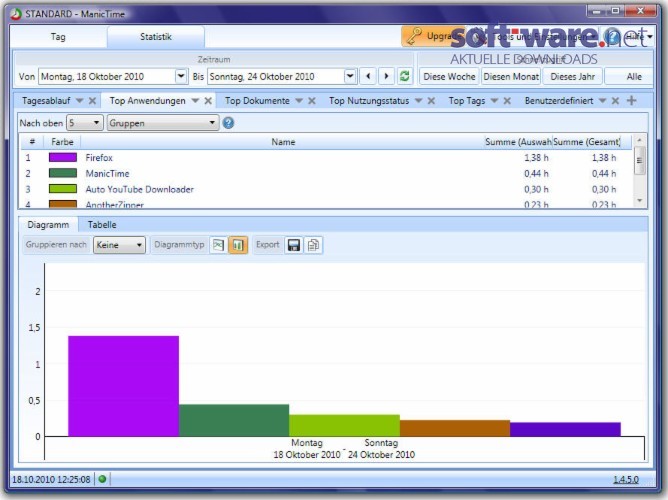Screen dimensions: 668x500
Task: Click Dieses Jahr button
Action: [x=573, y=77]
